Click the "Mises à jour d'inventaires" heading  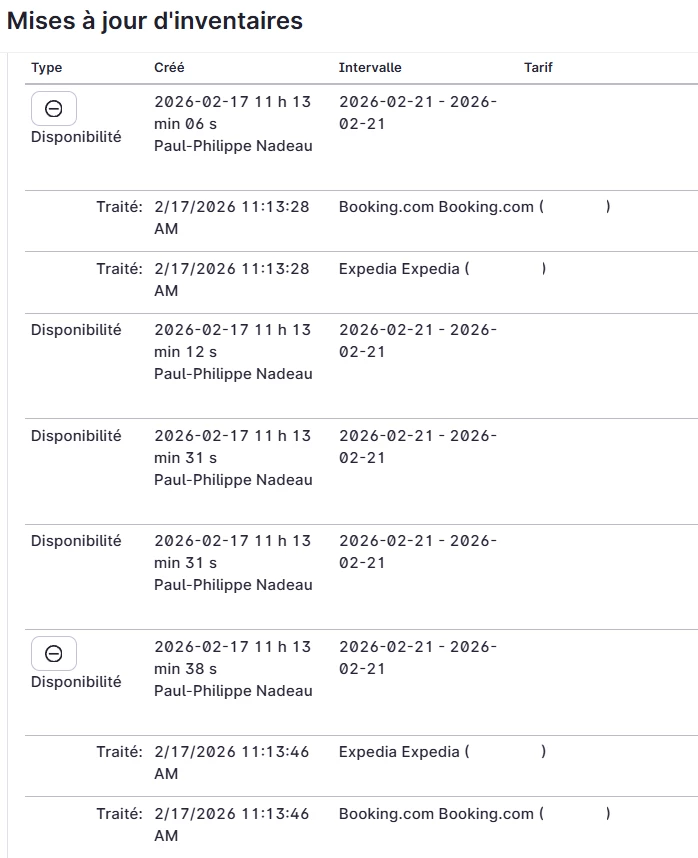[x=155, y=21]
